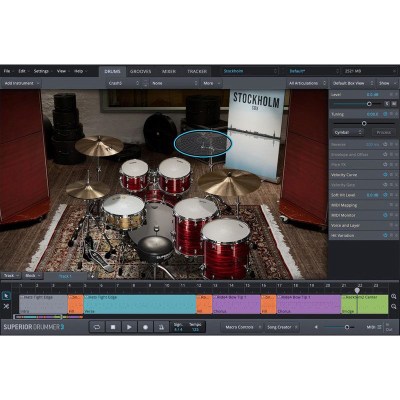Click the MIDI In/Out icon in bottom bar
Image resolution: width=400 pixels, height=400 pixels.
(x=389, y=327)
